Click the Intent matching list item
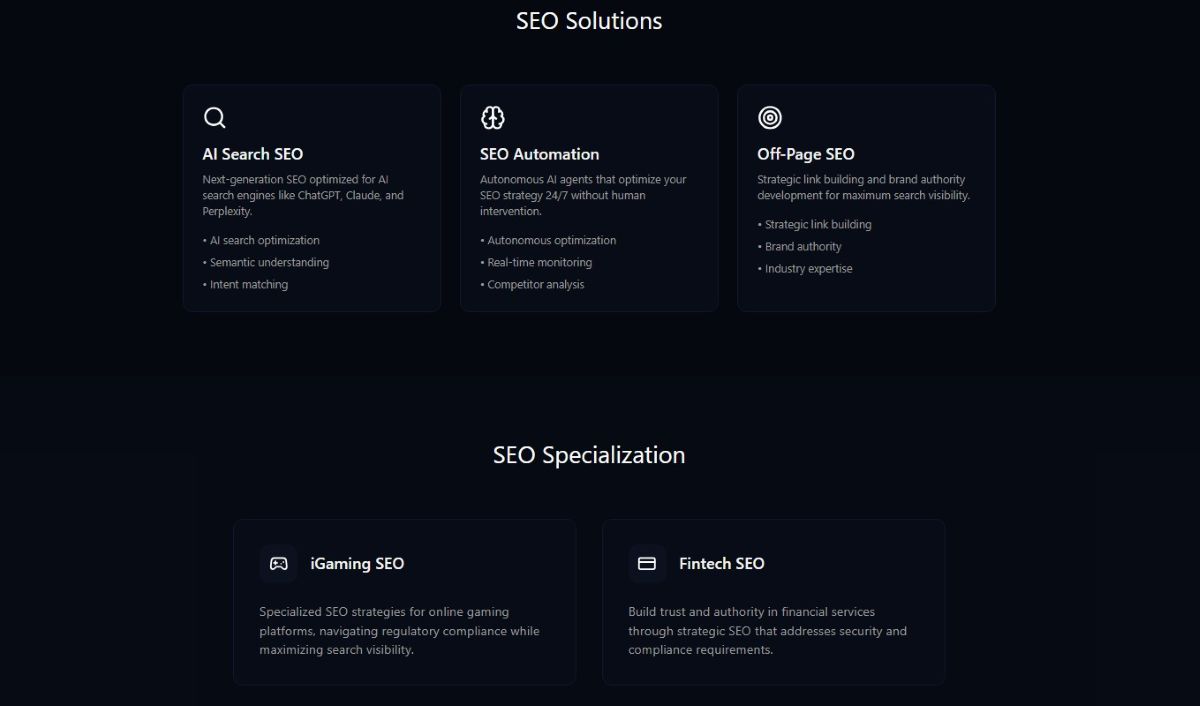The height and width of the screenshot is (706, 1200). 248,285
